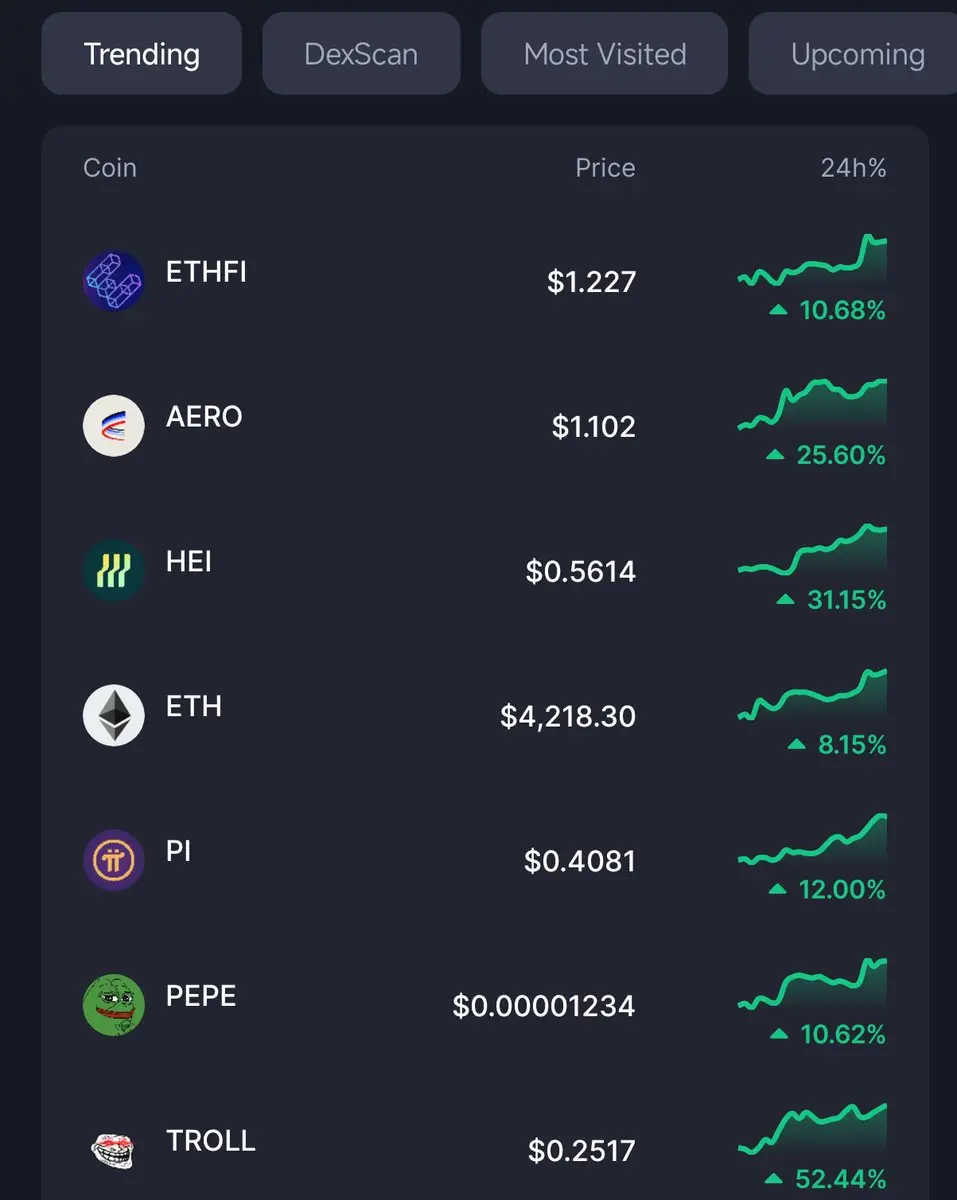
Task: Select the TROLL face icon
Action: 113,1150
